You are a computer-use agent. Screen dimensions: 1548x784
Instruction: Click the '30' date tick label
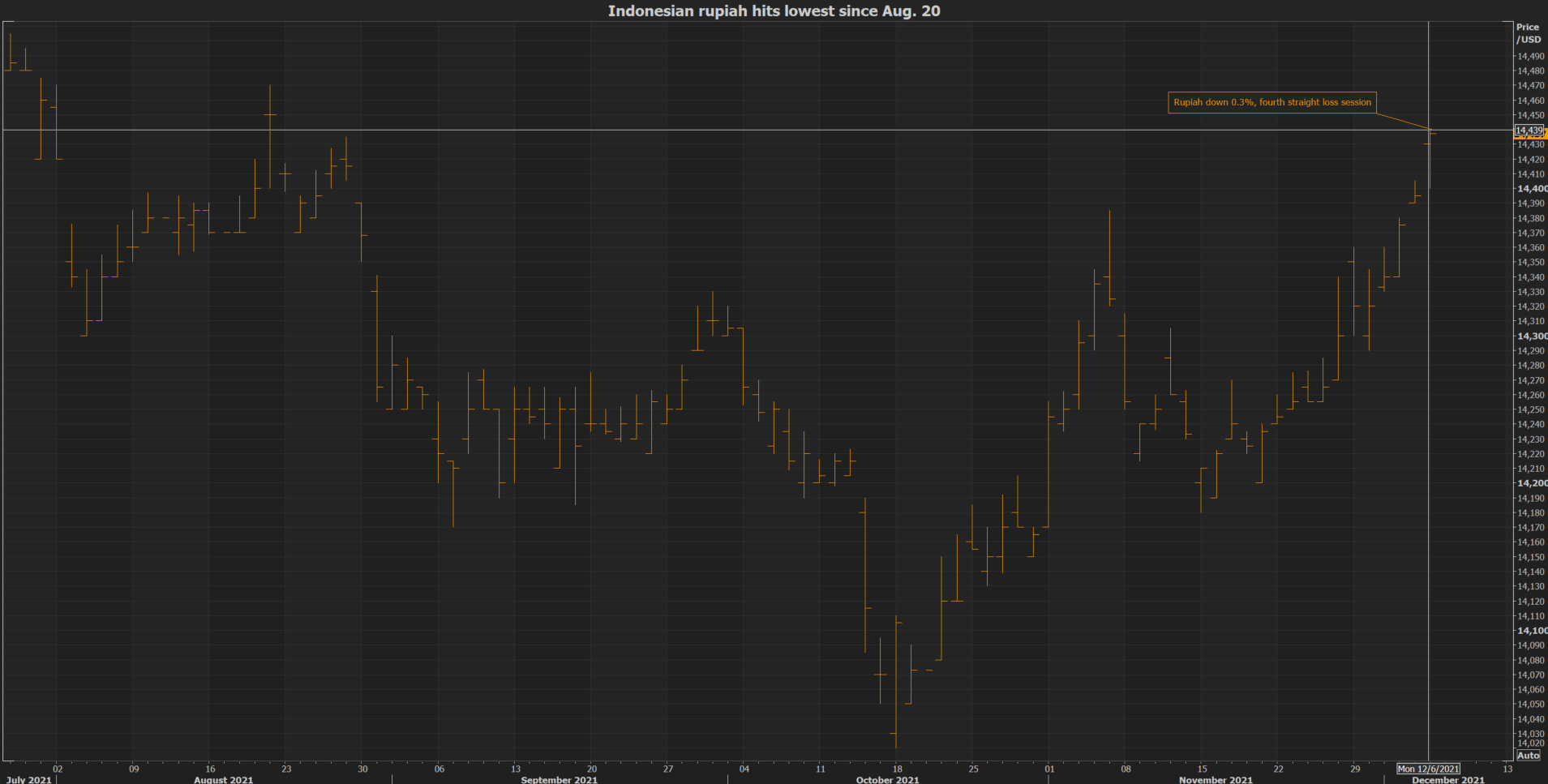click(x=362, y=769)
